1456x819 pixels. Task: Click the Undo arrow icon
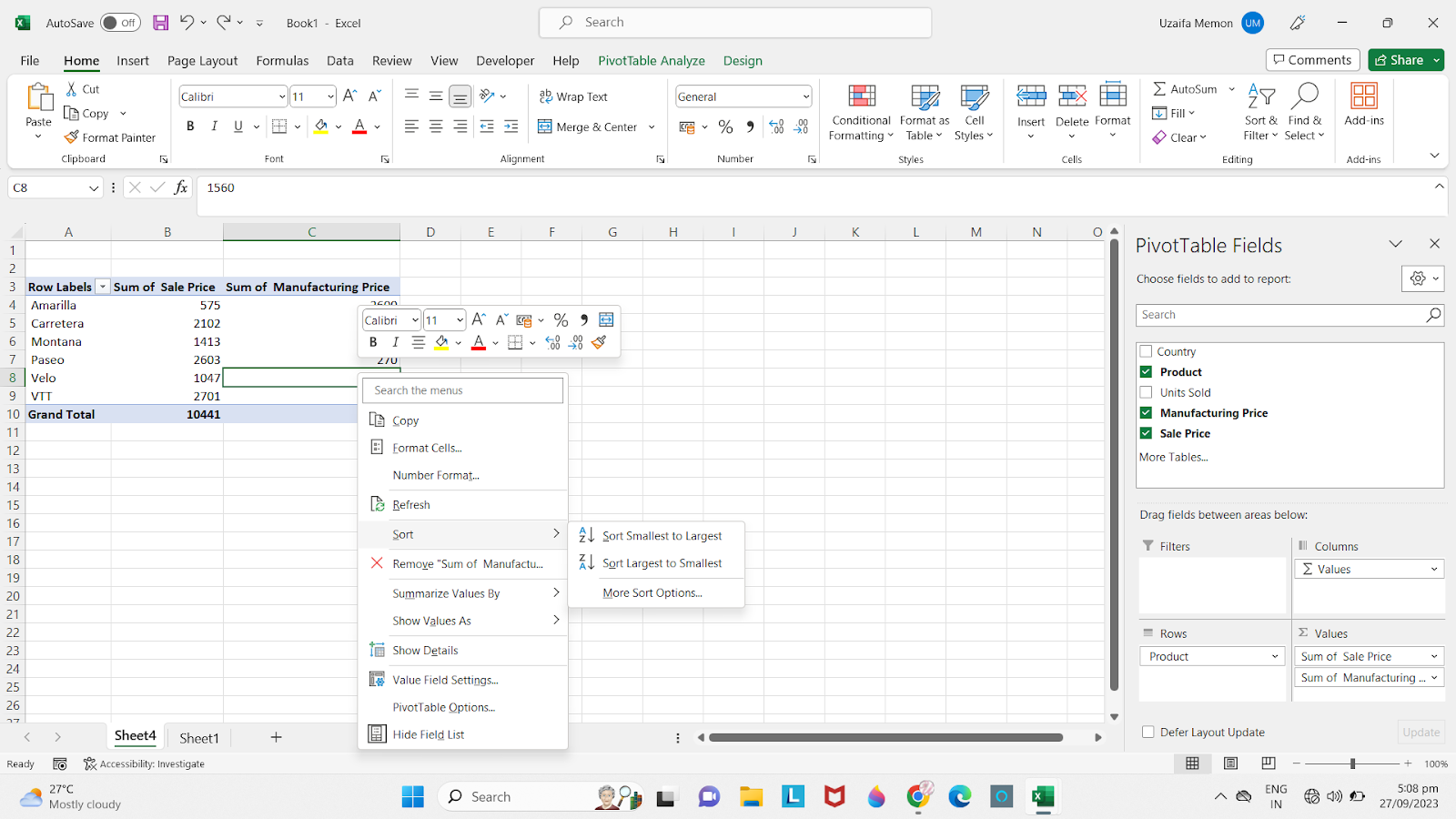pos(187,23)
